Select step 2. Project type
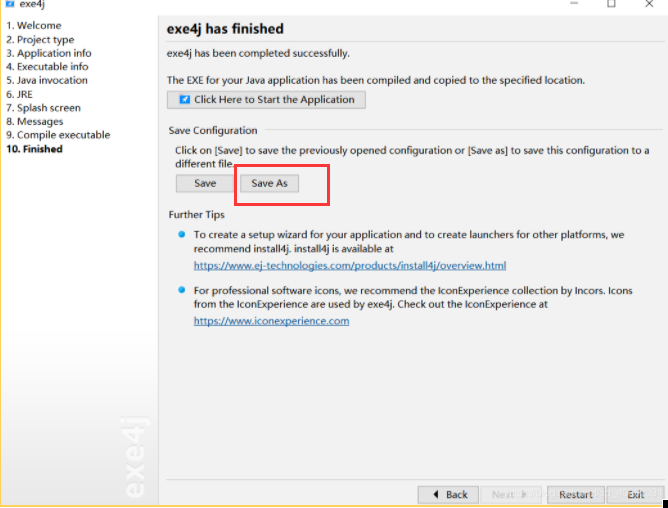This screenshot has height=508, width=668. click(40, 40)
